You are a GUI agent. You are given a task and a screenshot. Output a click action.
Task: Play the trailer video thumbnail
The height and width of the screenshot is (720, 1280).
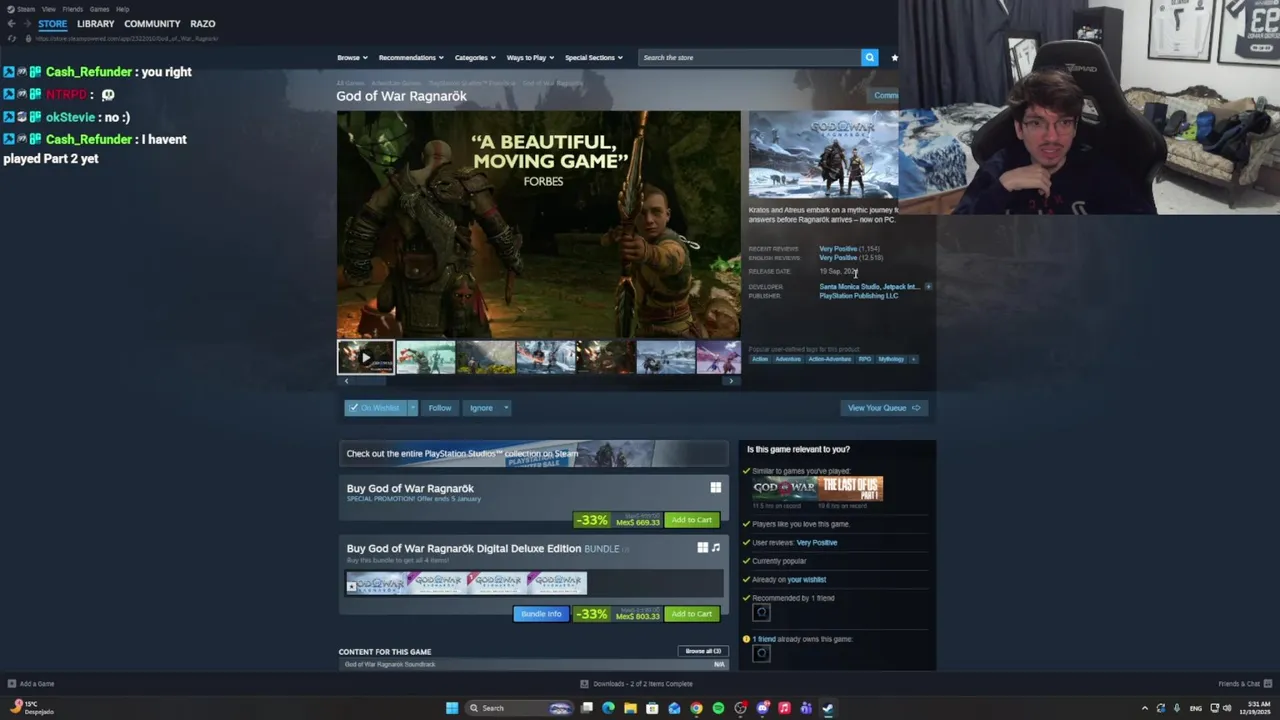pos(365,357)
